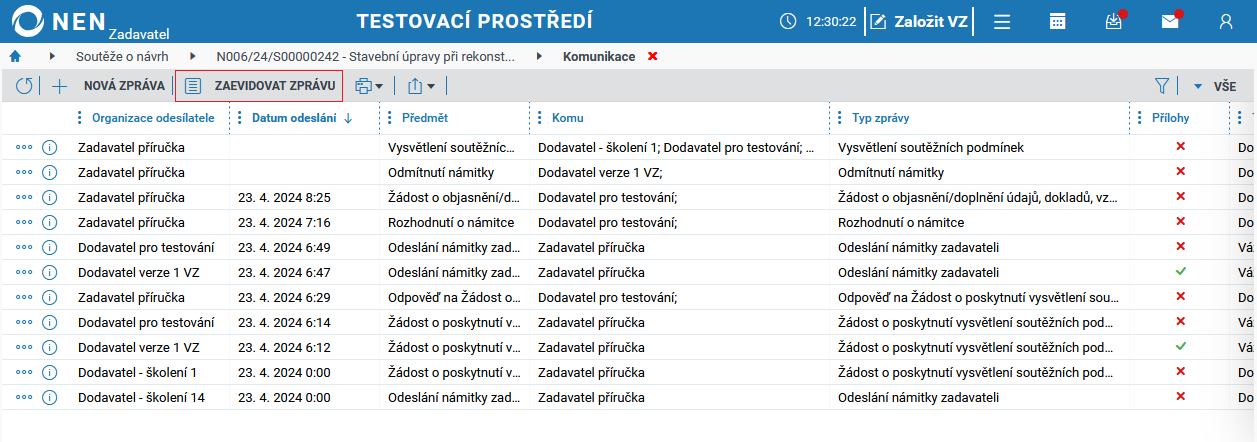
Task: Open Datum odeslání column menu dots
Action: point(240,118)
